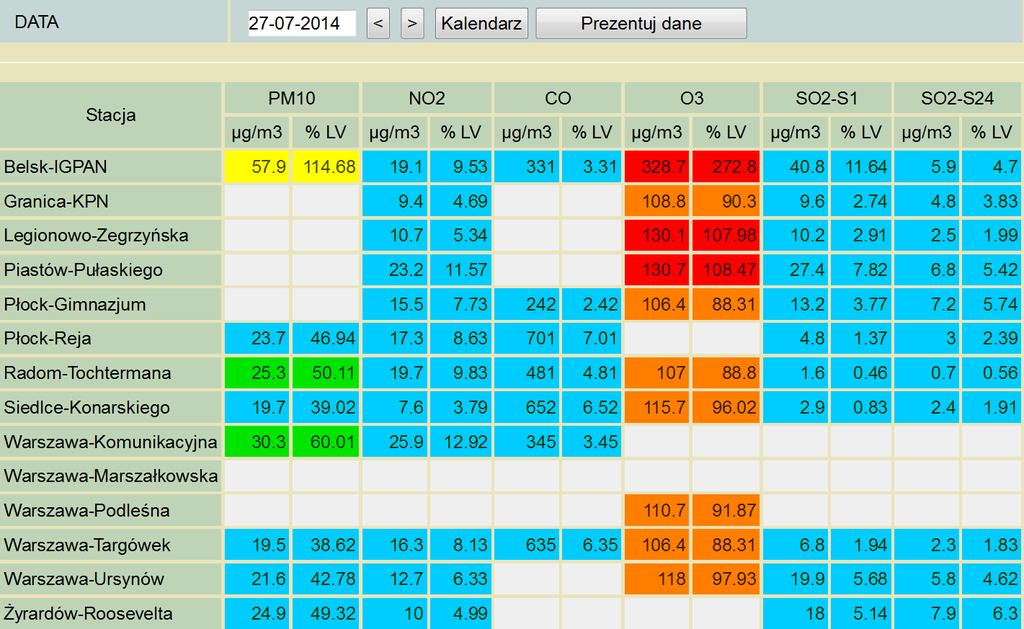Go to next day with > button
This screenshot has width=1024, height=629.
[x=412, y=24]
